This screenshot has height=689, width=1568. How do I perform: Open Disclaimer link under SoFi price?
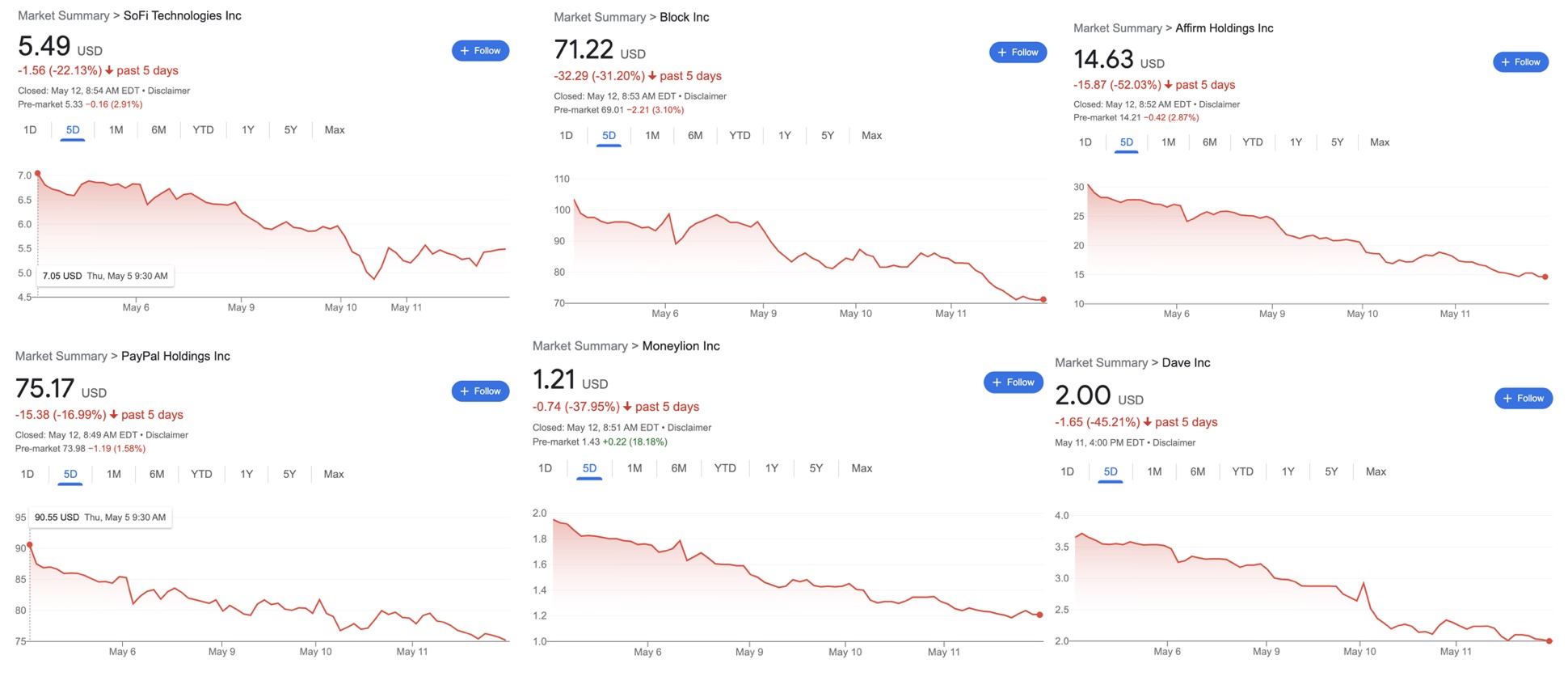tap(169, 91)
